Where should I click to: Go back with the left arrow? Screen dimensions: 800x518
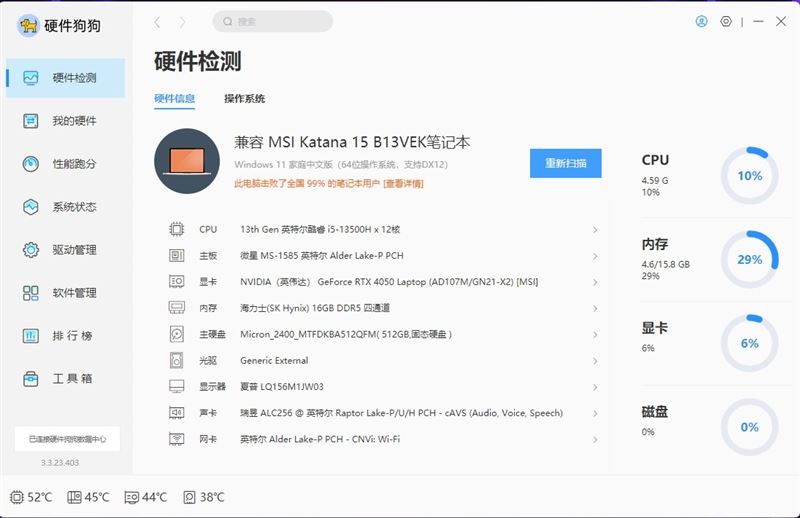click(x=158, y=22)
